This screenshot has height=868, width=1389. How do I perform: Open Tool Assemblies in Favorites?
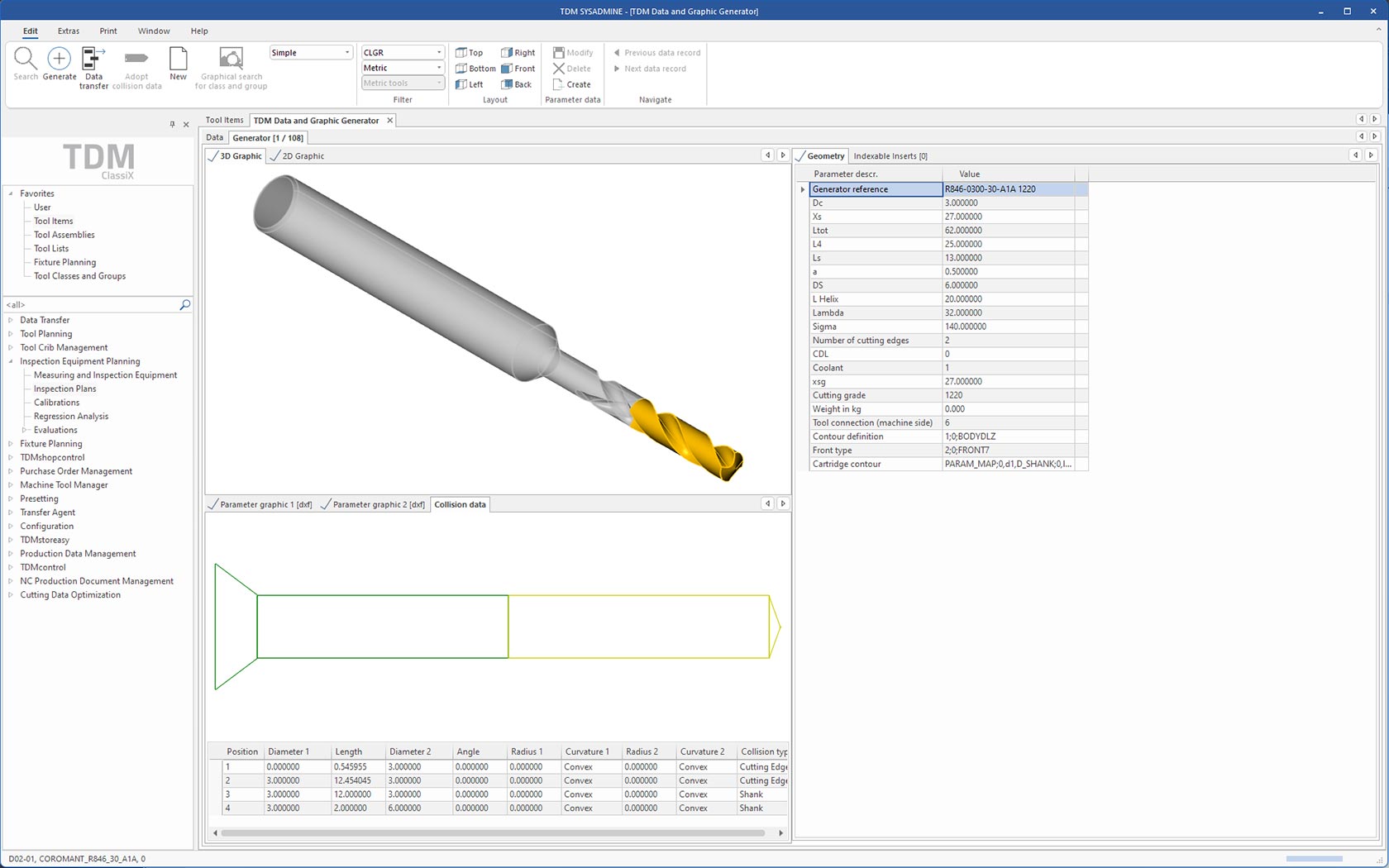[64, 235]
